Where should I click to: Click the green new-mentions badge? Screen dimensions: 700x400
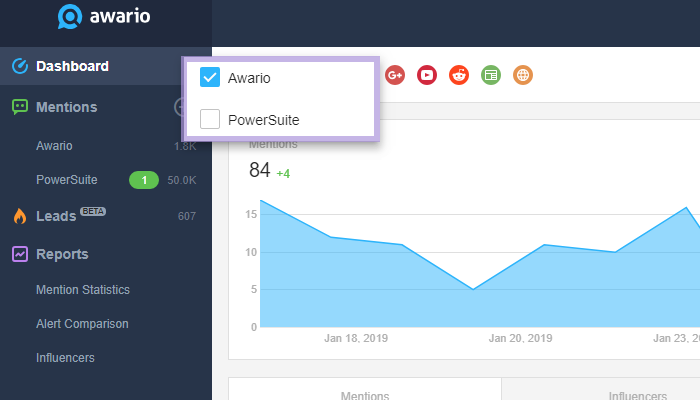(x=144, y=180)
